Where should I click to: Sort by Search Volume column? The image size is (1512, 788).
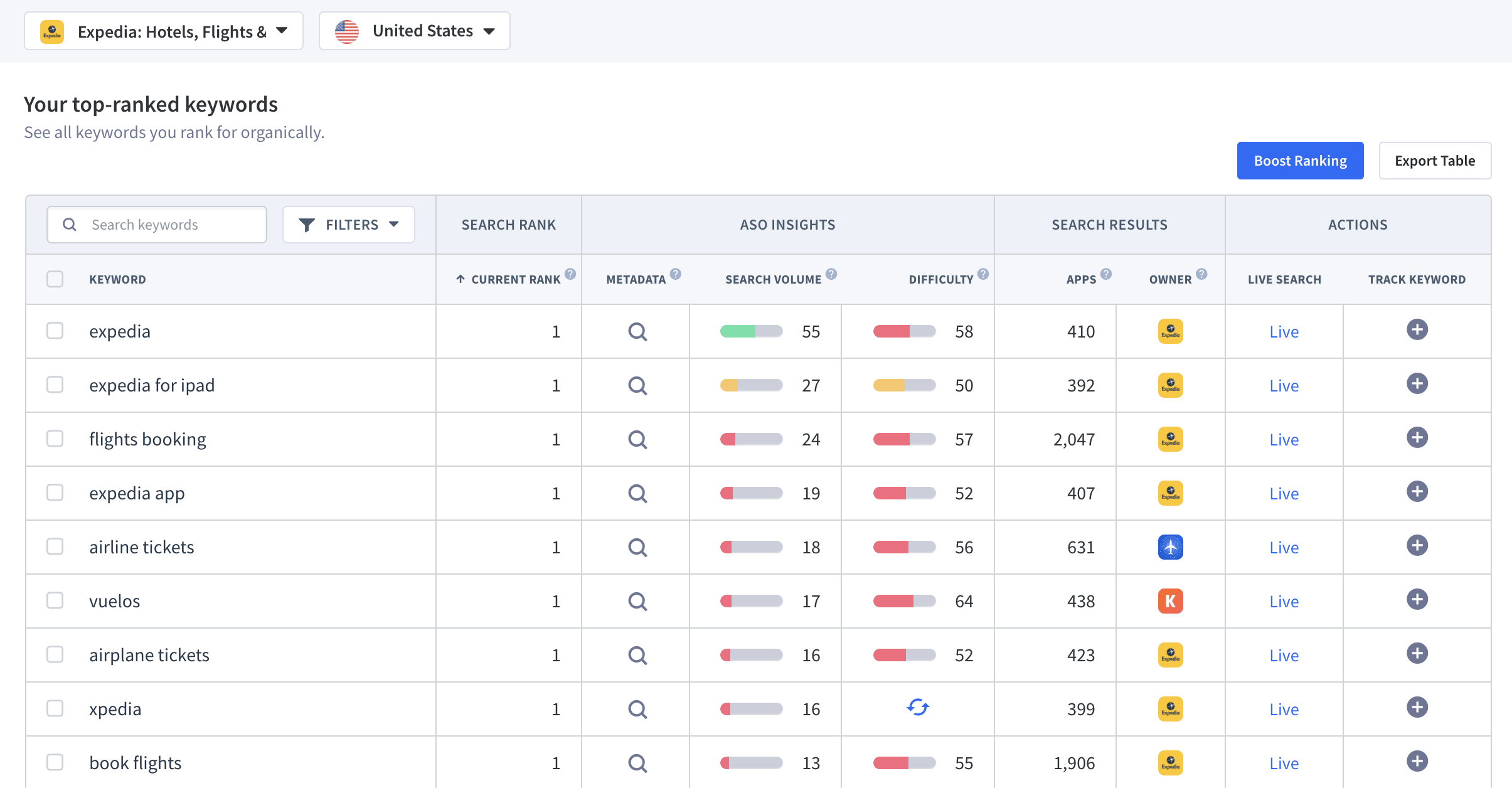774,279
